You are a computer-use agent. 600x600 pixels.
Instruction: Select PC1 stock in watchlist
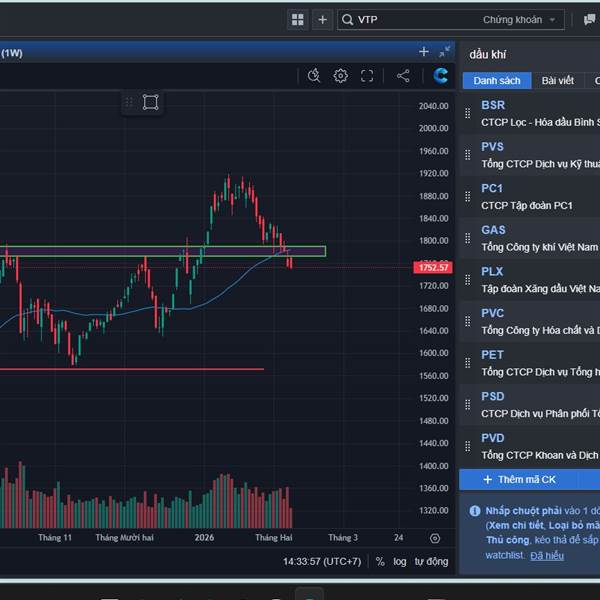(492, 188)
